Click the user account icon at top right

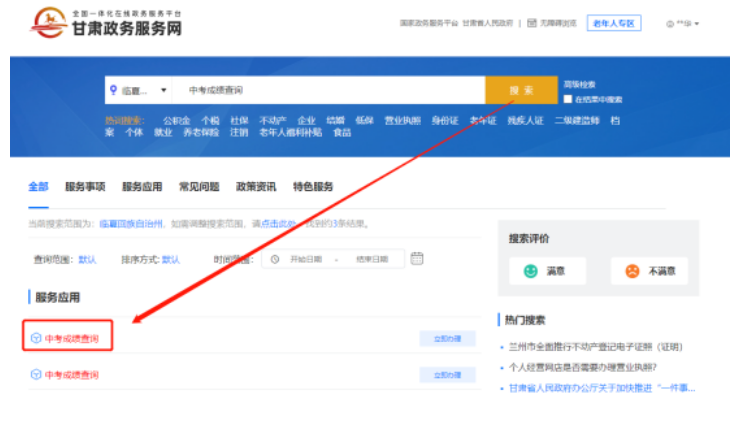(669, 23)
